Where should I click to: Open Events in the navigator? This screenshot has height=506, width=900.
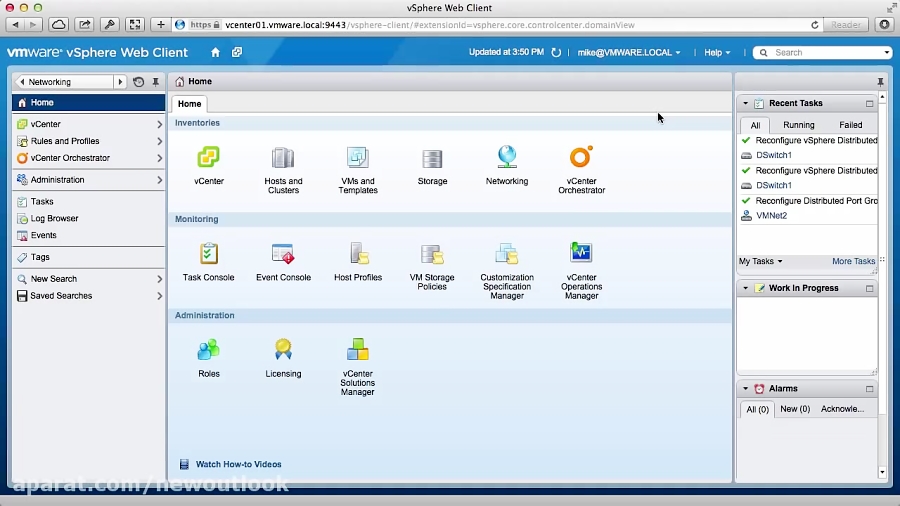coord(88,235)
